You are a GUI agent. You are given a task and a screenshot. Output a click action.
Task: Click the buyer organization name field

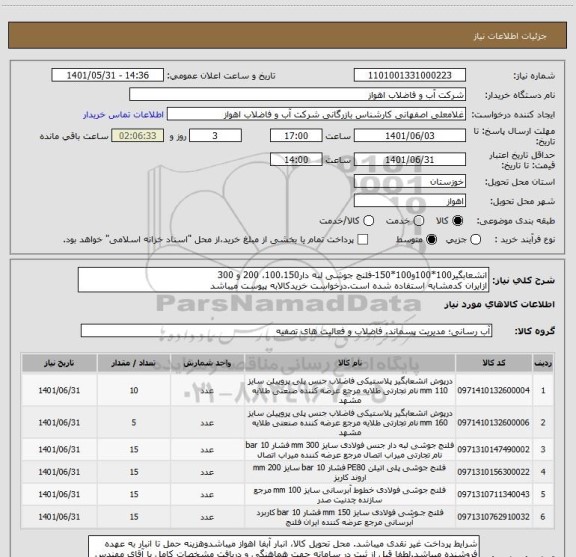pyautogui.click(x=298, y=95)
